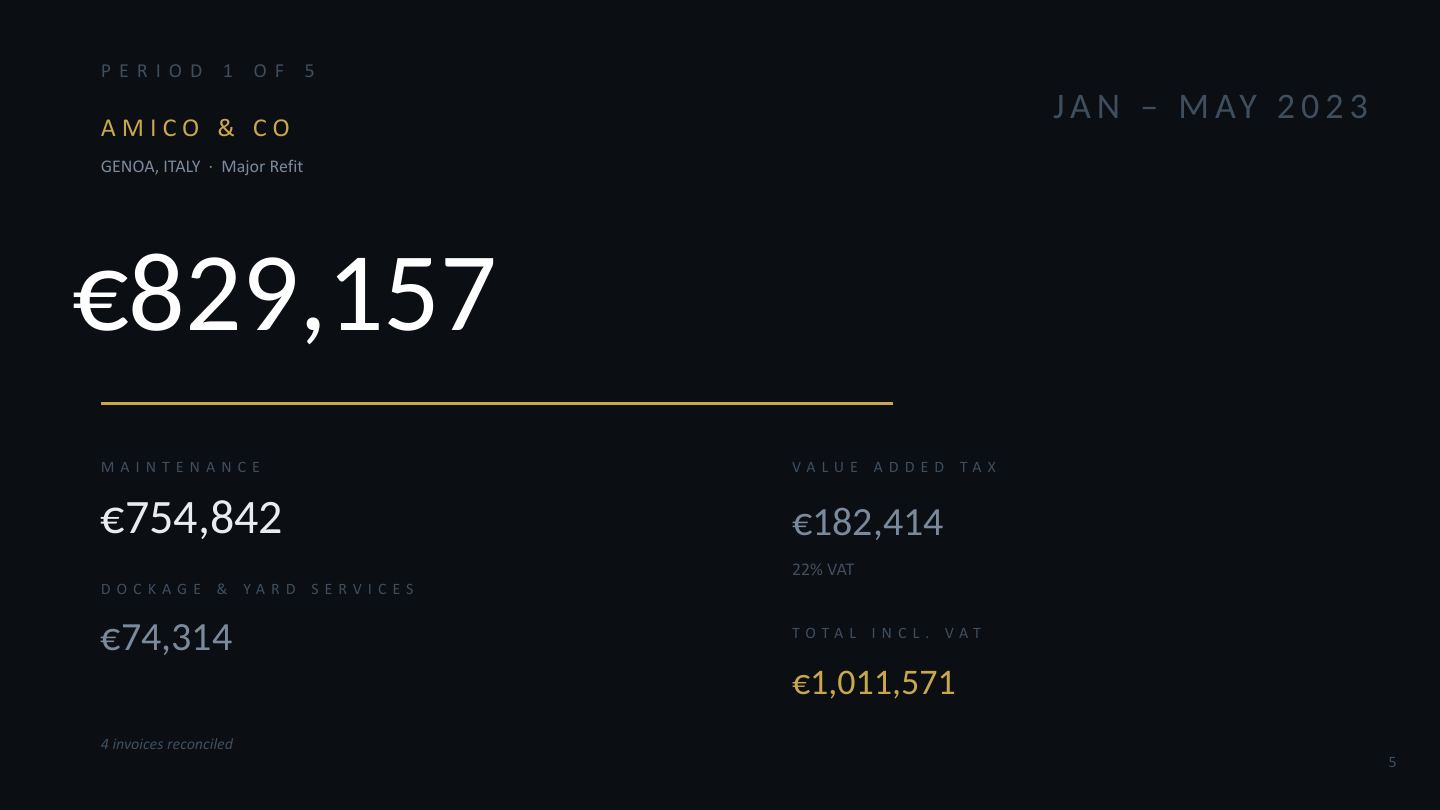1440x810 pixels.
Task: Click the Major Refit subtitle text
Action: click(262, 167)
